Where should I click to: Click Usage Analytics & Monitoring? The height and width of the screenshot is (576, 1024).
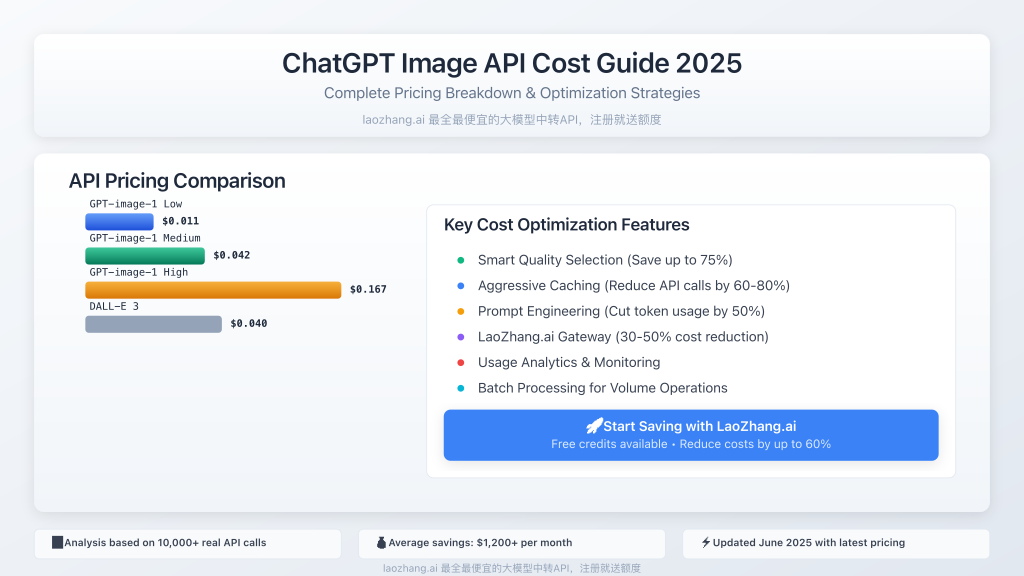tap(569, 362)
